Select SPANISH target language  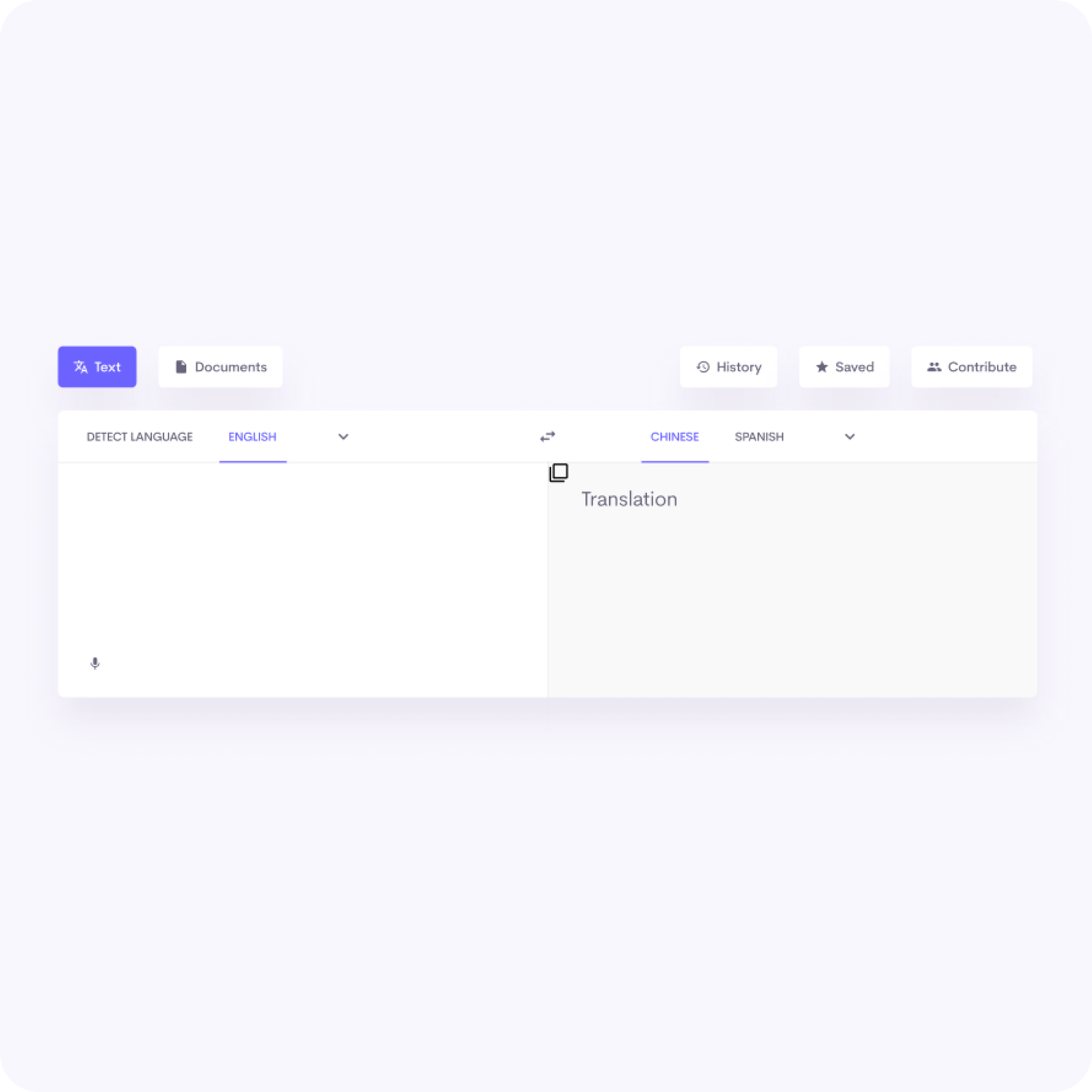coord(758,436)
